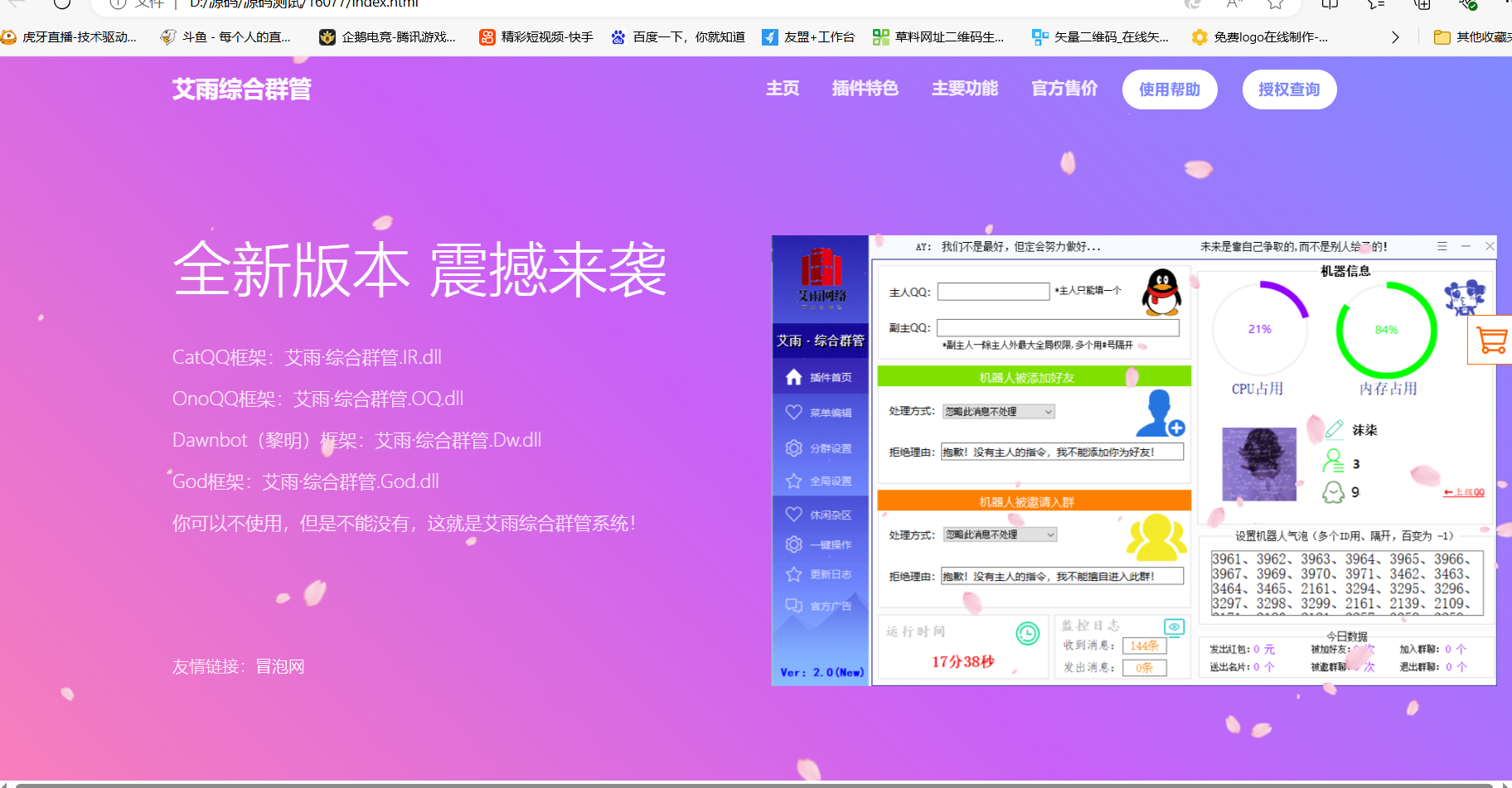Click the yellow group invite icon
Screen dimensions: 1512x788
coord(1156,538)
